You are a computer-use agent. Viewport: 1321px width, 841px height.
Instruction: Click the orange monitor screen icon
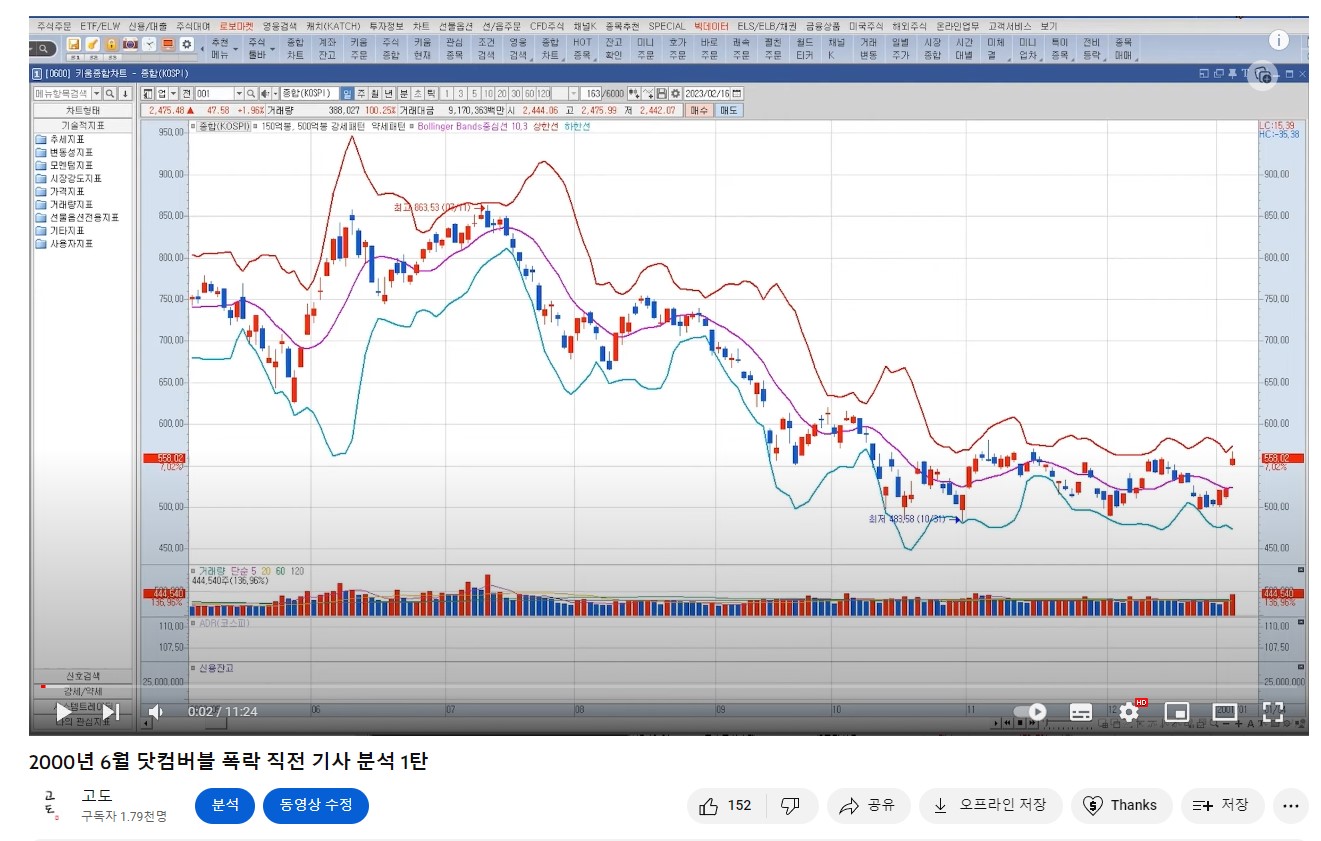coord(167,44)
